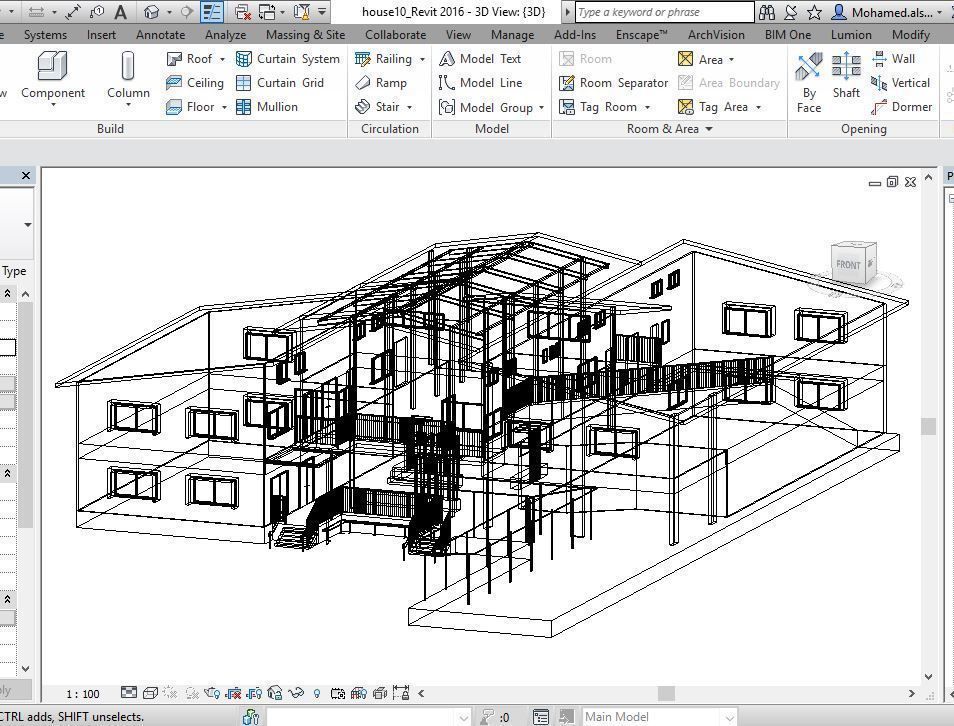The width and height of the screenshot is (954, 726).
Task: Select the Railing tool
Action: pos(384,59)
